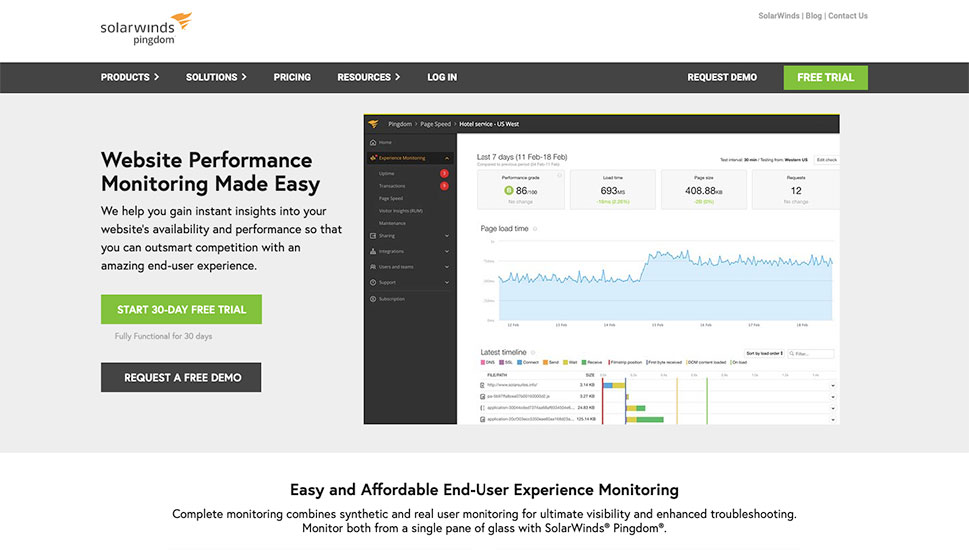Click the DNS pink legend swatch

(x=483, y=362)
